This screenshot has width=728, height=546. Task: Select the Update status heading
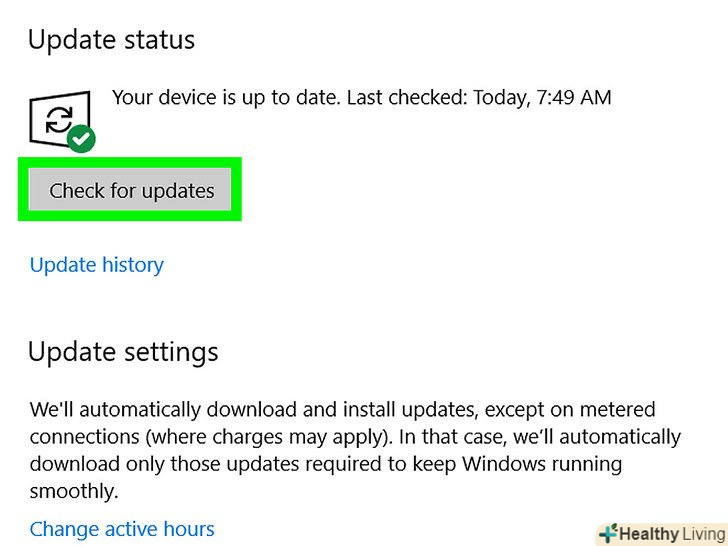[x=111, y=40]
